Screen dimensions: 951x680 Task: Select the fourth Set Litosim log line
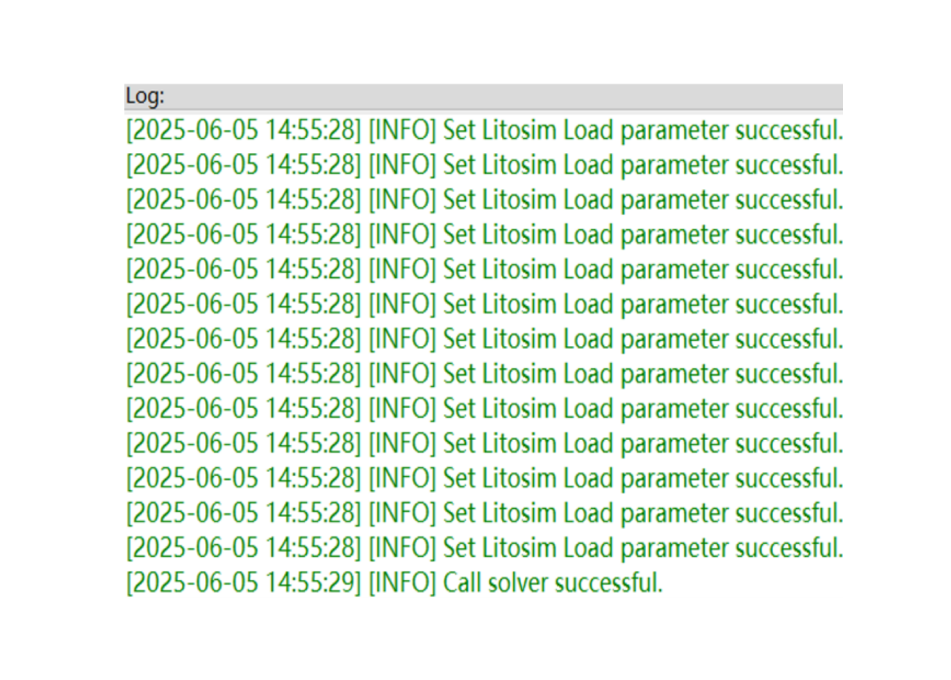(485, 235)
